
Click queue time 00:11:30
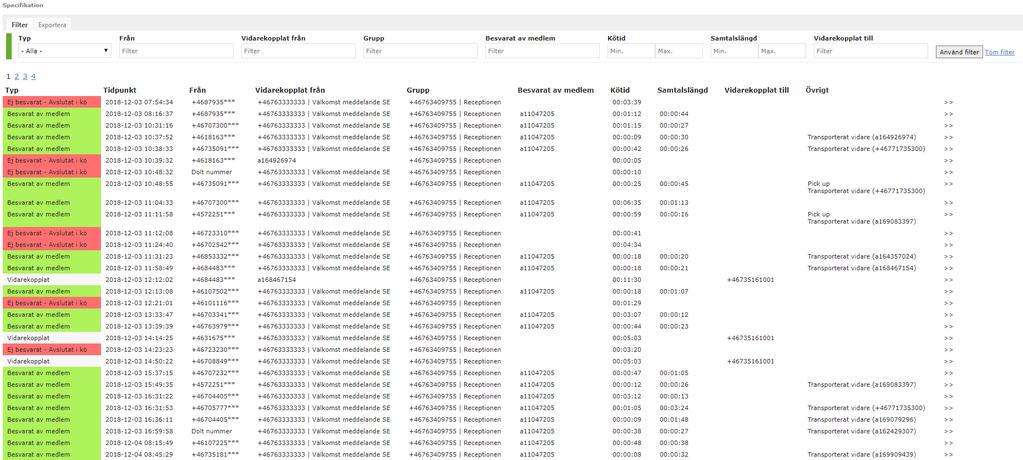point(627,279)
